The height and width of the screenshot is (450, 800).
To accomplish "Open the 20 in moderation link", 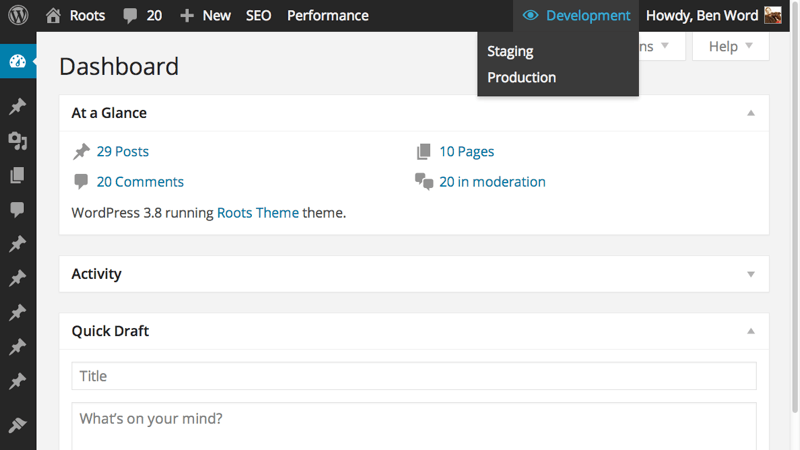I will pos(492,181).
